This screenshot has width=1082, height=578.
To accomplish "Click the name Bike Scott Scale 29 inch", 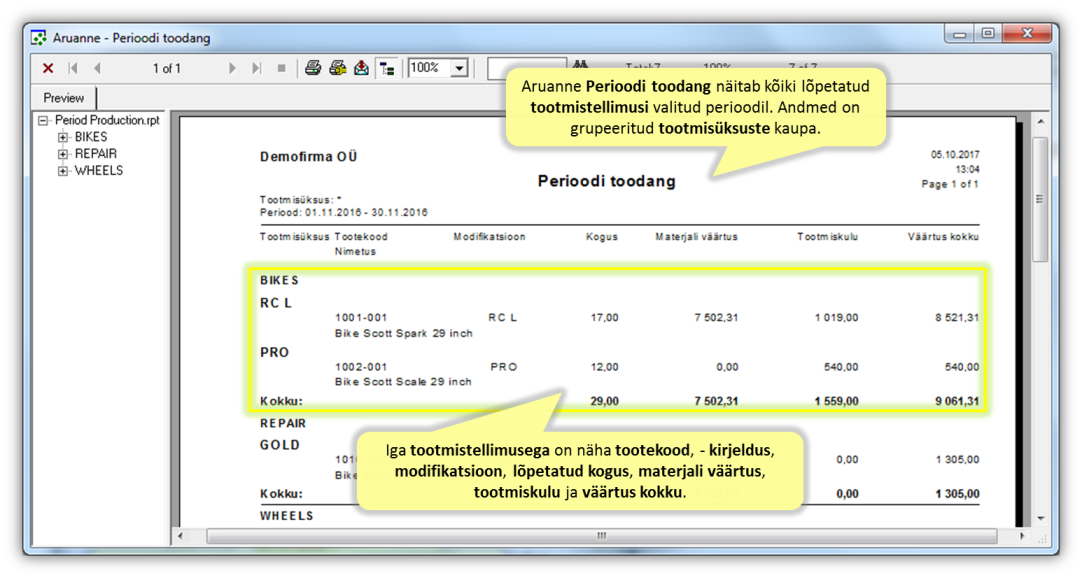I will 403,381.
